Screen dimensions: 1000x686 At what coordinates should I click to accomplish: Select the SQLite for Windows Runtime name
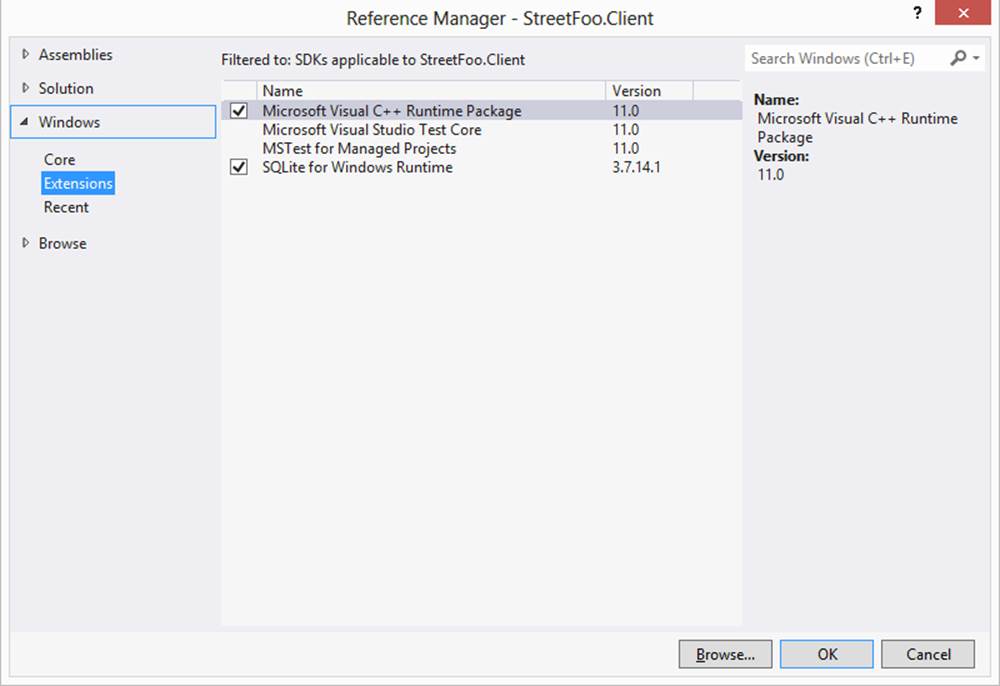(357, 167)
